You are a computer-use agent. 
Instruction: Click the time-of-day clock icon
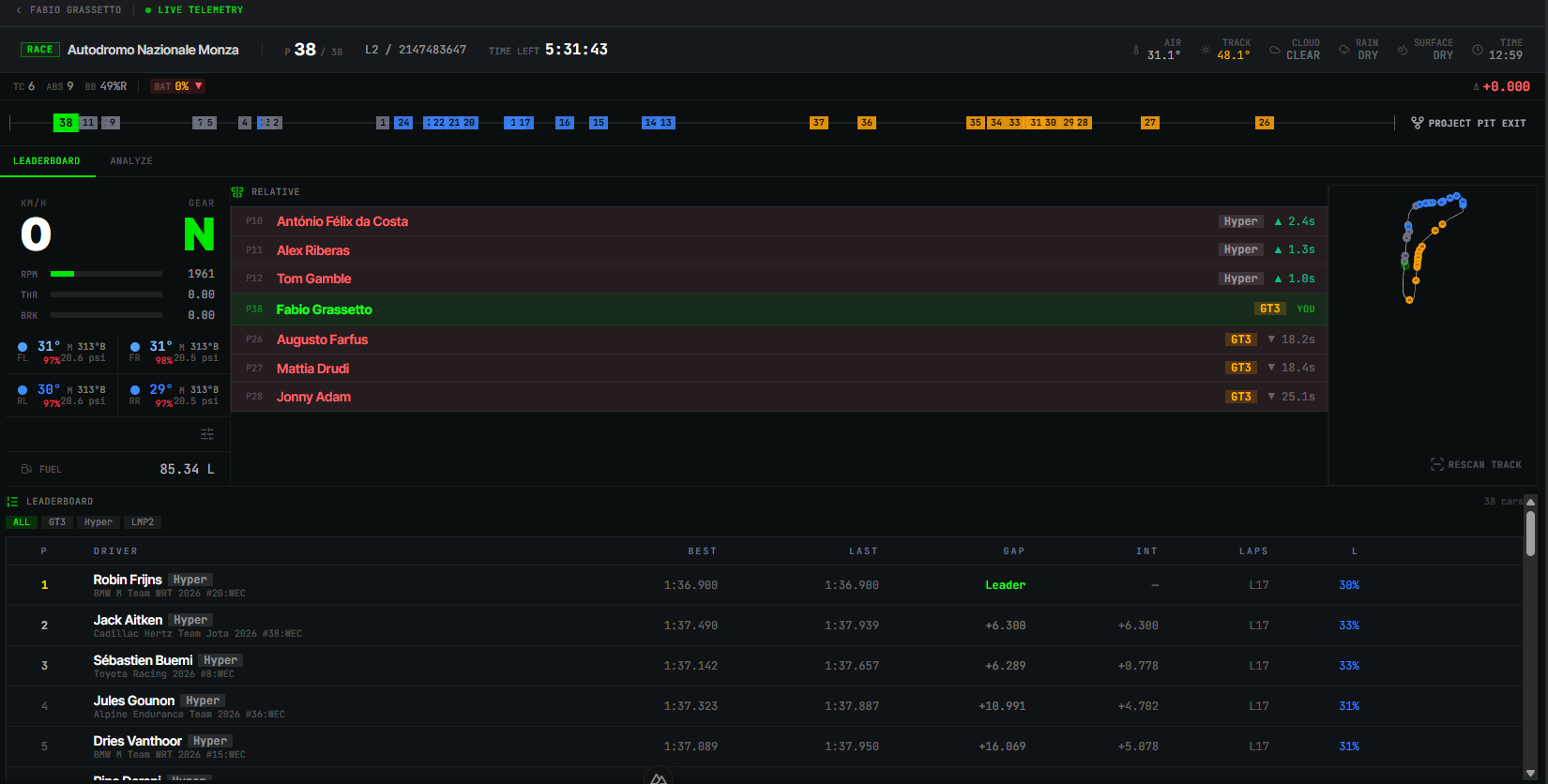pos(1478,50)
